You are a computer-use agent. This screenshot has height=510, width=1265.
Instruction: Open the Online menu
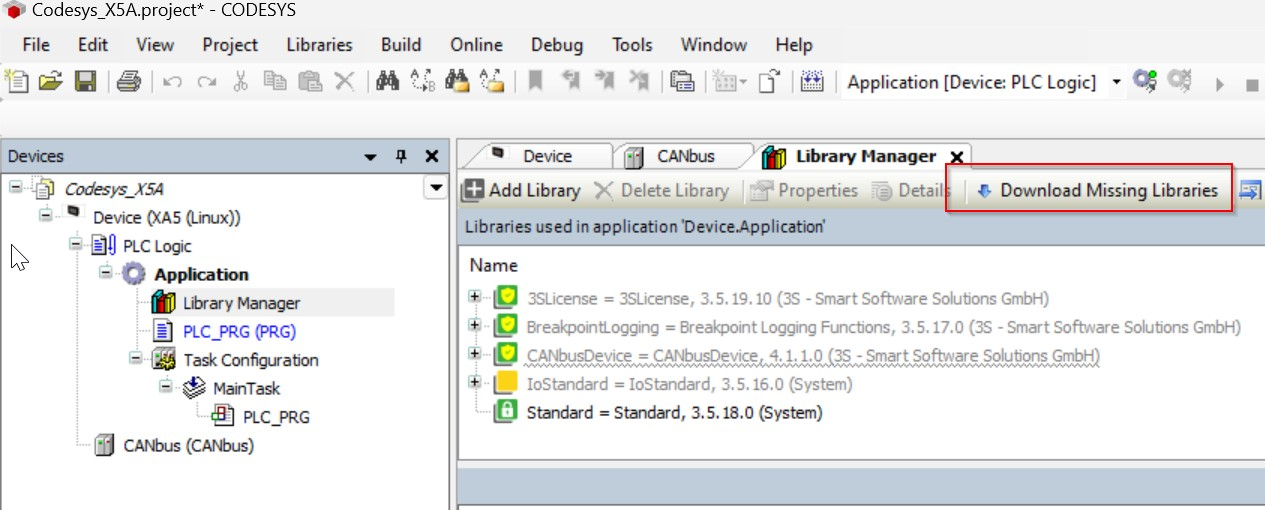click(x=476, y=45)
